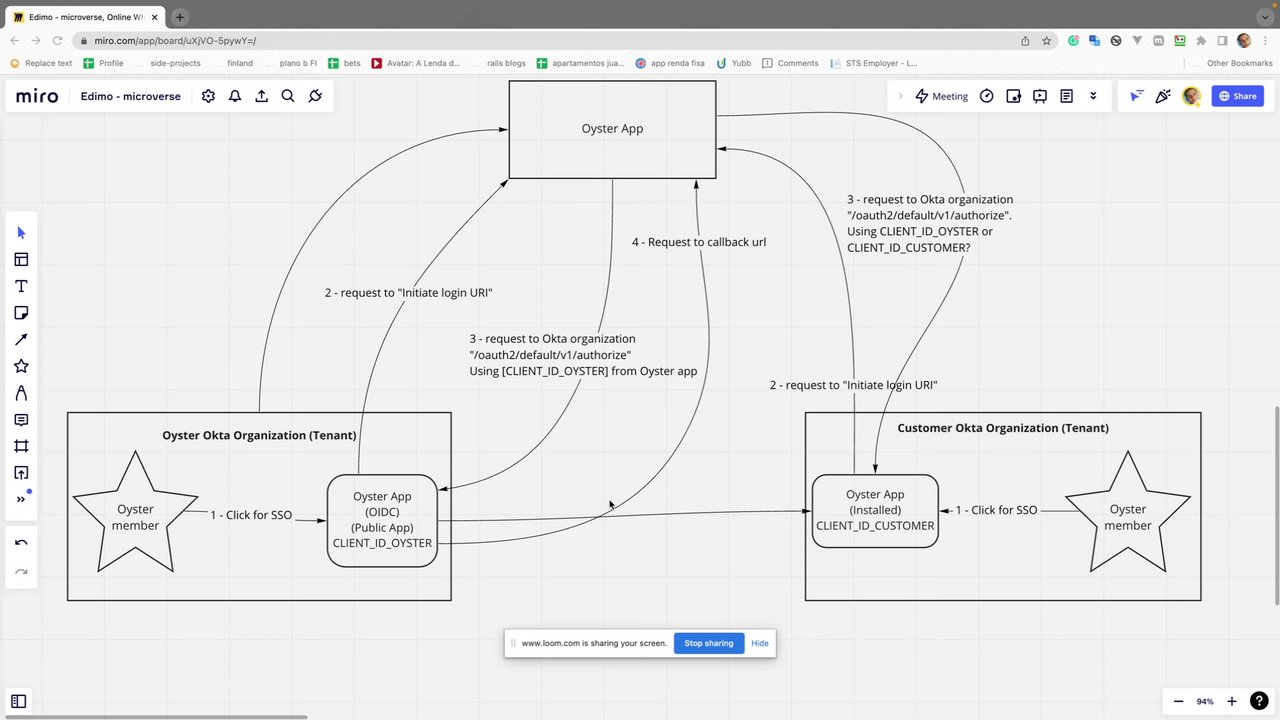The width and height of the screenshot is (1280, 720).
Task: Redo the last undone action
Action: pyautogui.click(x=21, y=572)
